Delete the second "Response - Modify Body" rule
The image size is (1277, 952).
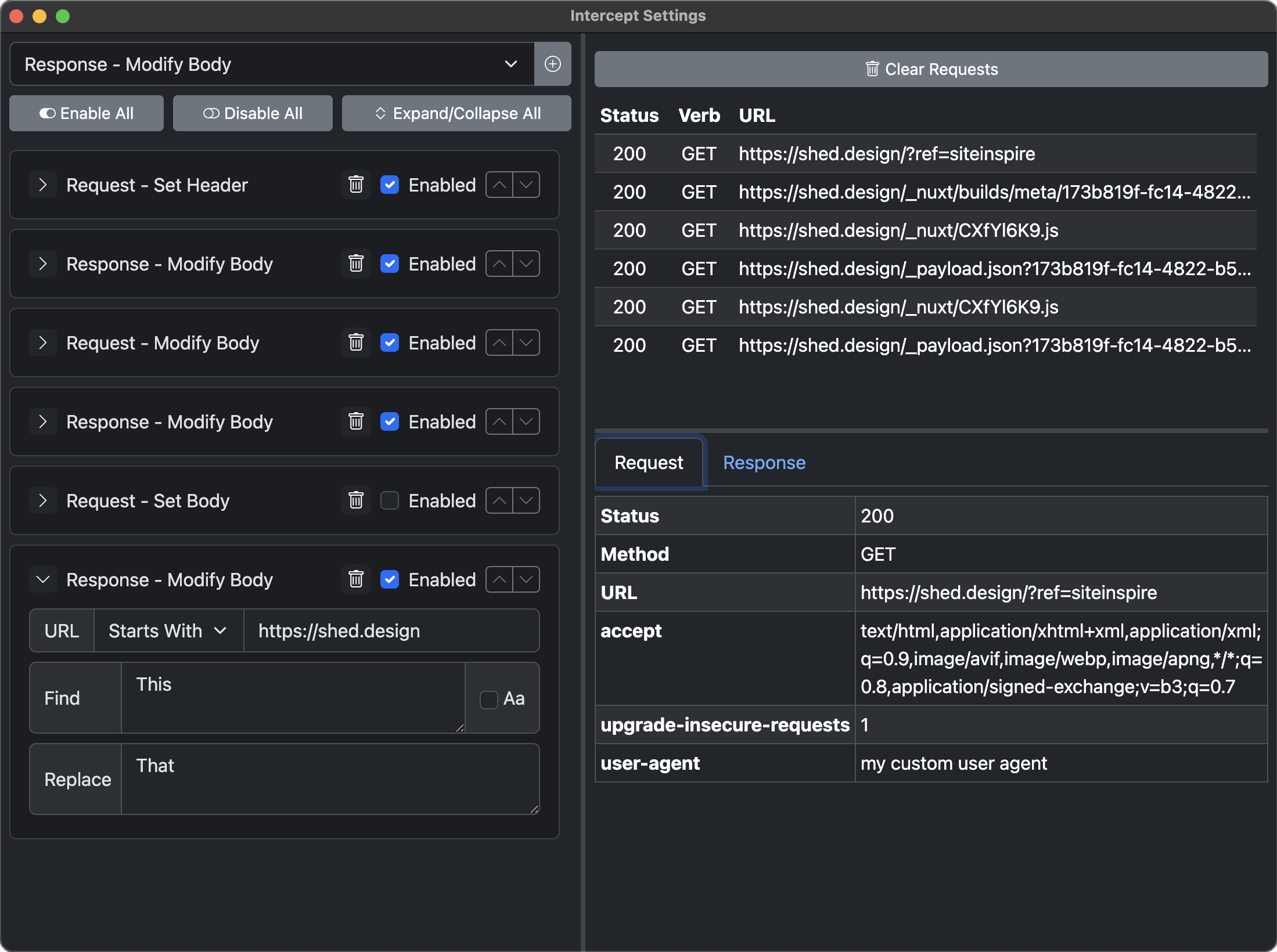coord(355,421)
